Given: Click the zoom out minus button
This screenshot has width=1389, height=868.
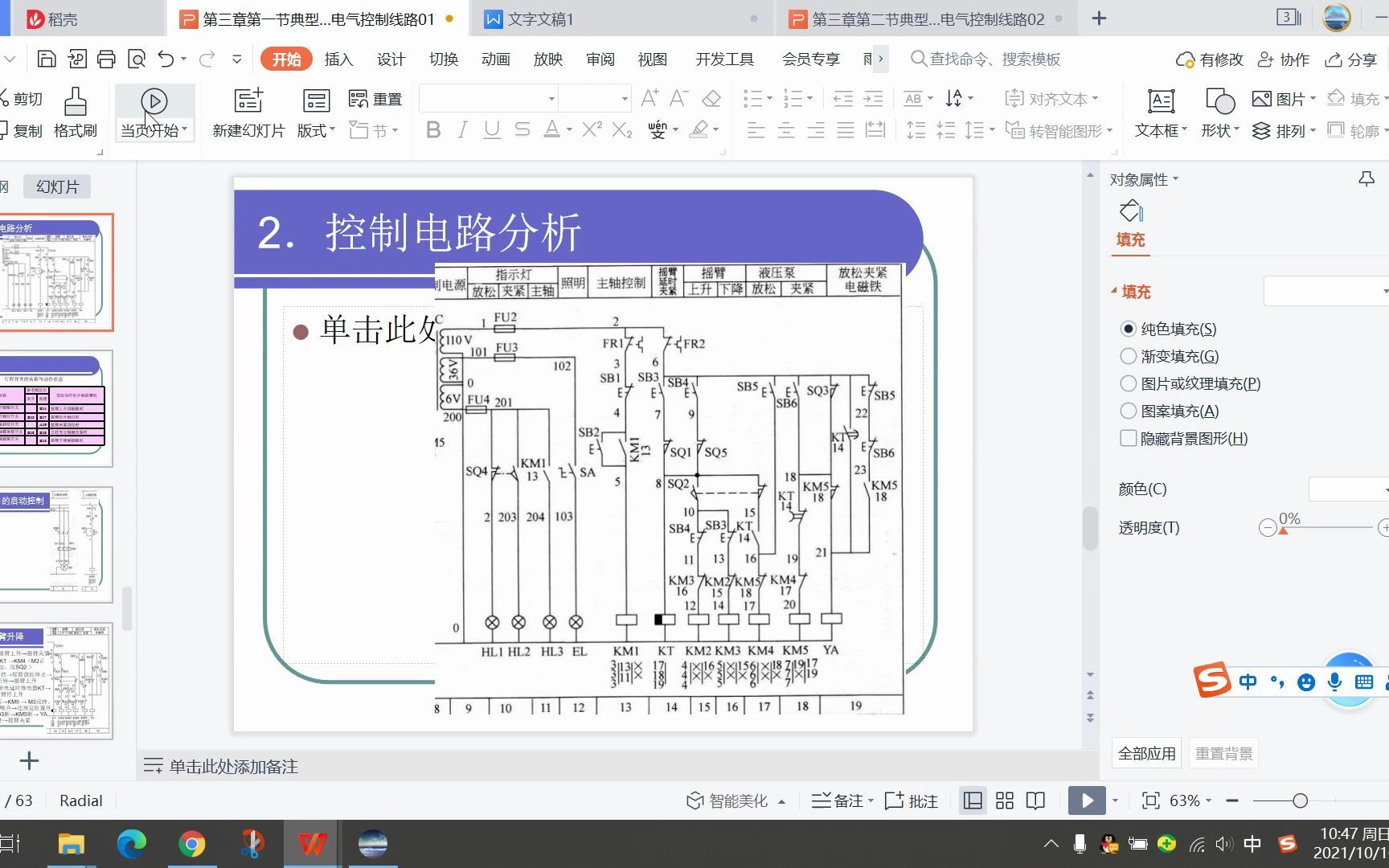Looking at the screenshot, I should (x=1232, y=800).
